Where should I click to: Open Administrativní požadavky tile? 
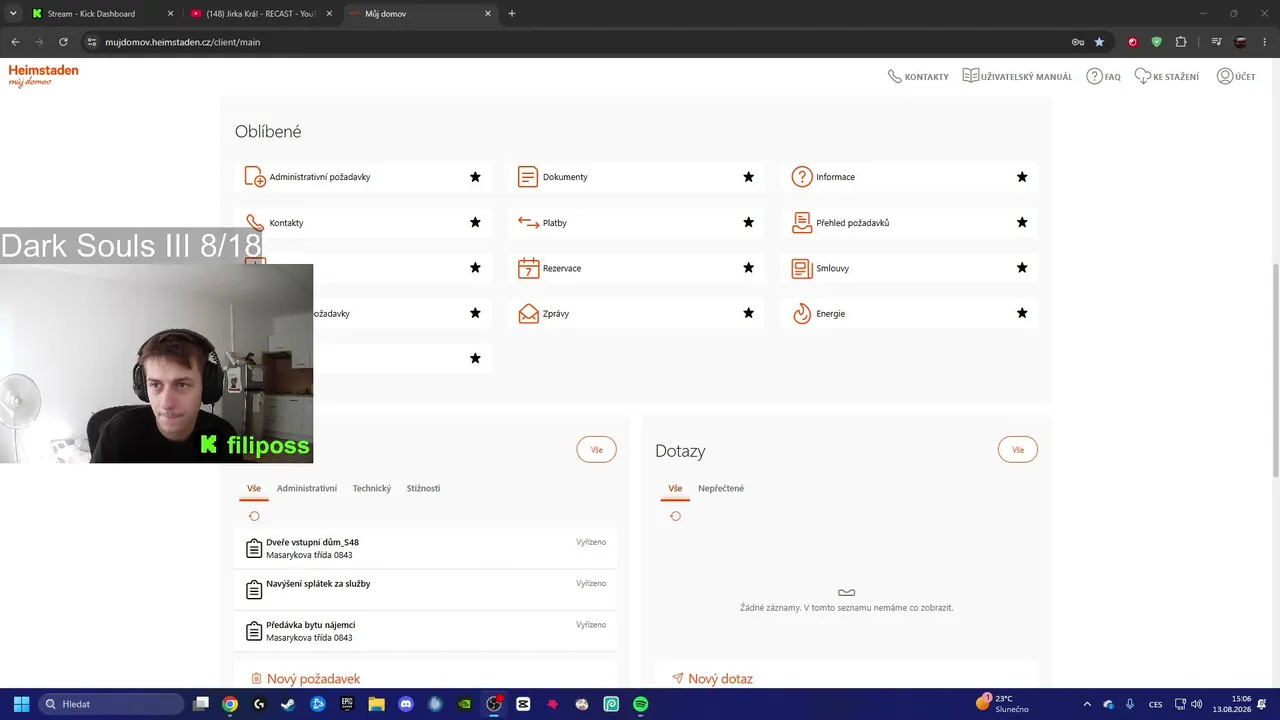click(x=364, y=177)
